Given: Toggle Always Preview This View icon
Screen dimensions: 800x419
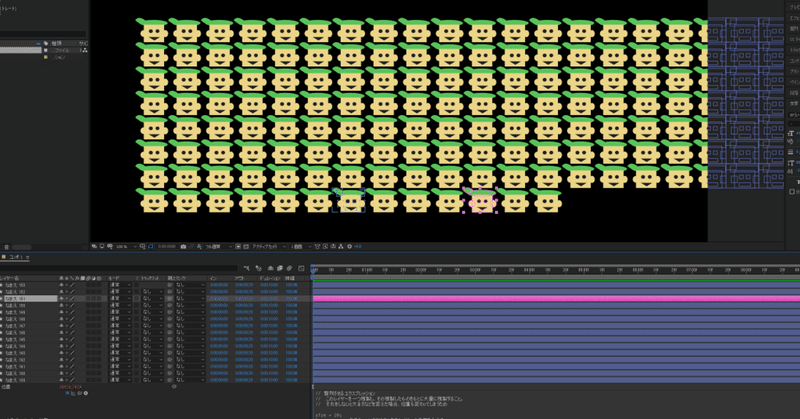Looking at the screenshot, I should point(94,247).
